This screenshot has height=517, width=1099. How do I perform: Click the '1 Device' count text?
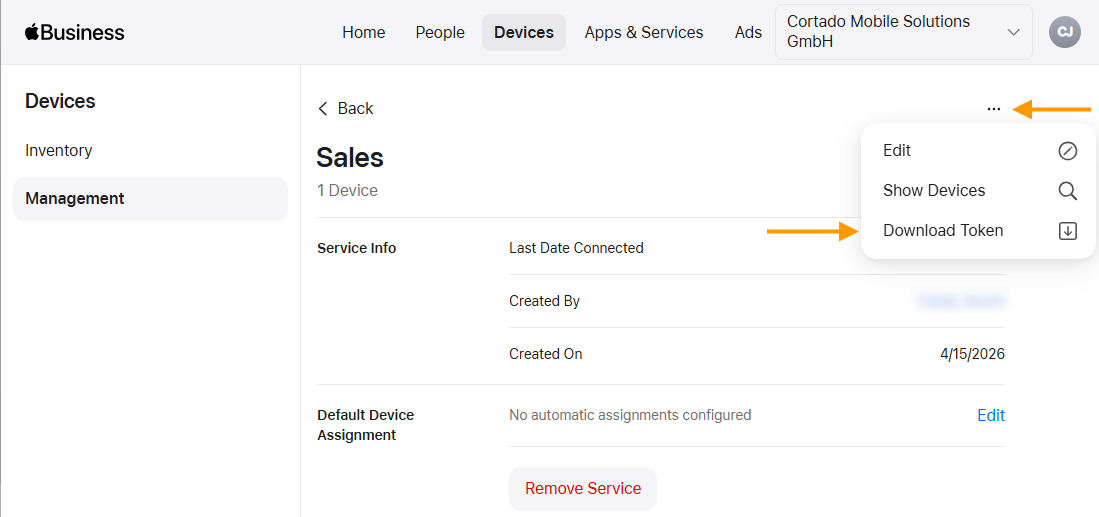coord(347,191)
